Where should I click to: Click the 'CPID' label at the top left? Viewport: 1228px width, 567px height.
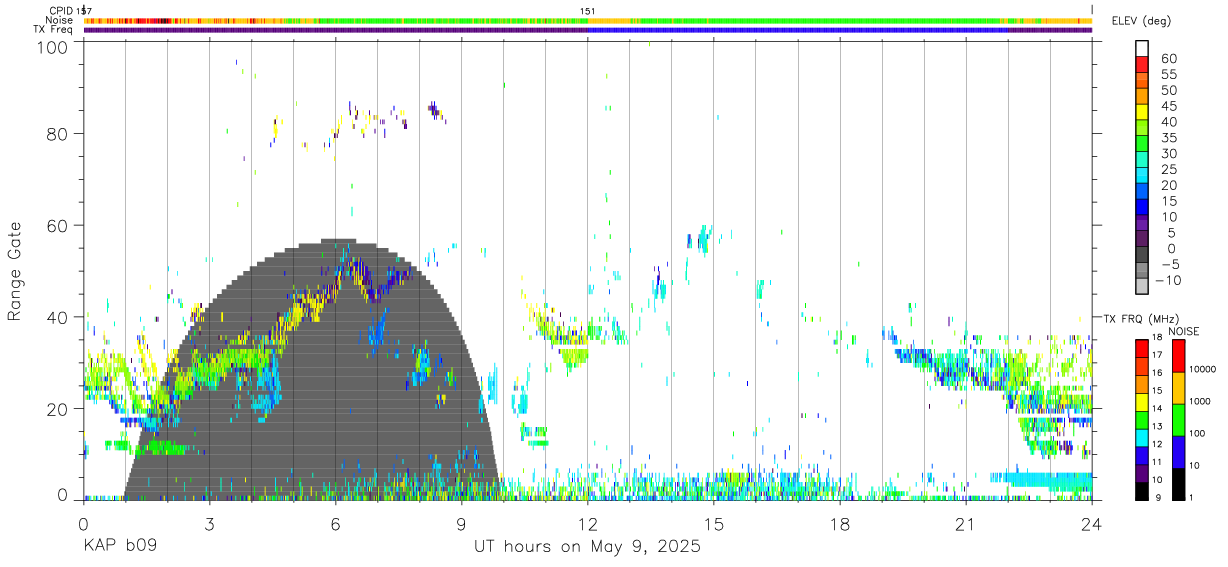(60, 10)
